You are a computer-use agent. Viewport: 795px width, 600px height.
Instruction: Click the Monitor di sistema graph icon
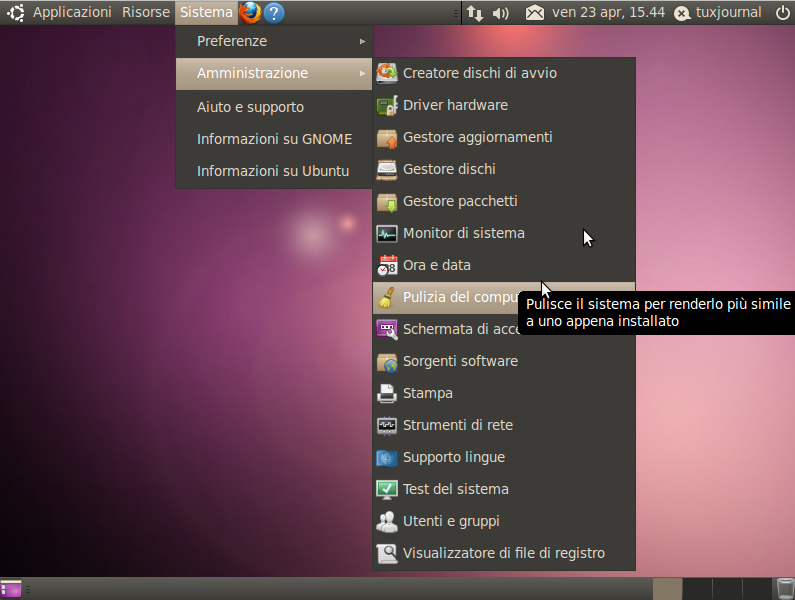387,233
